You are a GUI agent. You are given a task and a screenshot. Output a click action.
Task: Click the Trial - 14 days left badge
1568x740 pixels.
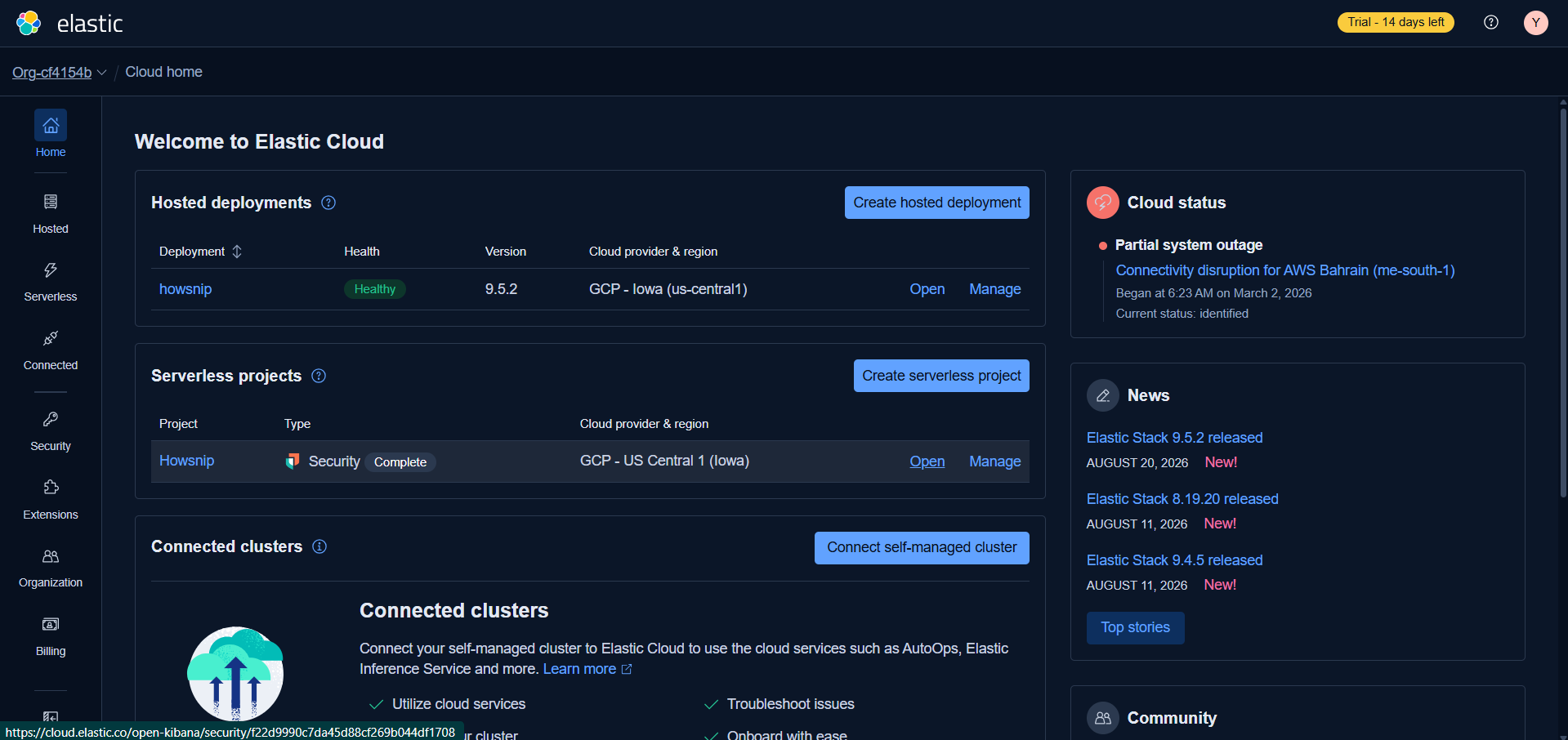1396,22
